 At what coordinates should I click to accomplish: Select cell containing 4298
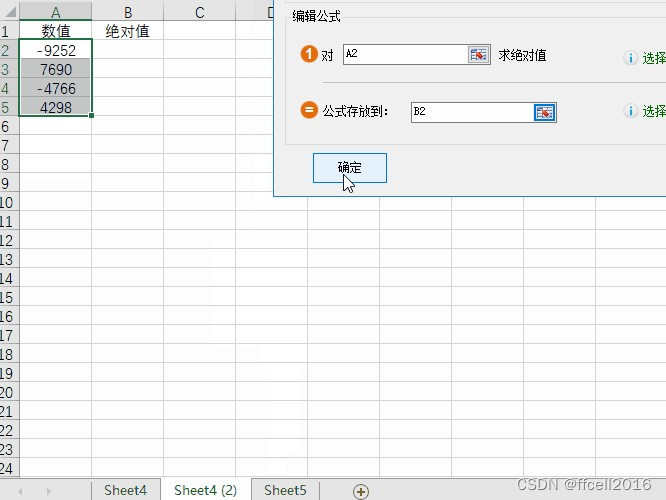coord(56,107)
